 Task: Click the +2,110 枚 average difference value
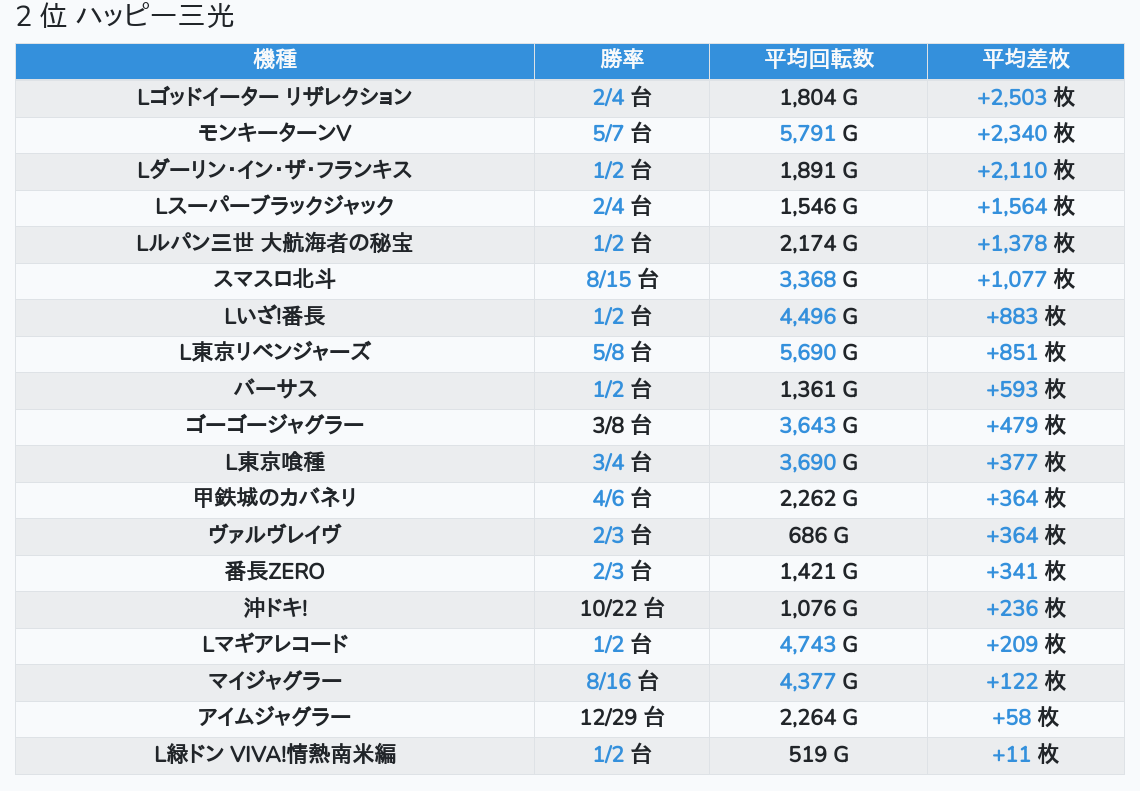[1026, 170]
